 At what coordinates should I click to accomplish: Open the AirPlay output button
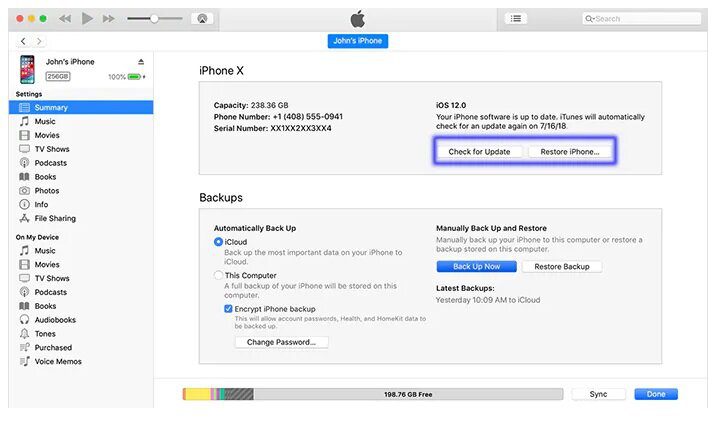202,19
